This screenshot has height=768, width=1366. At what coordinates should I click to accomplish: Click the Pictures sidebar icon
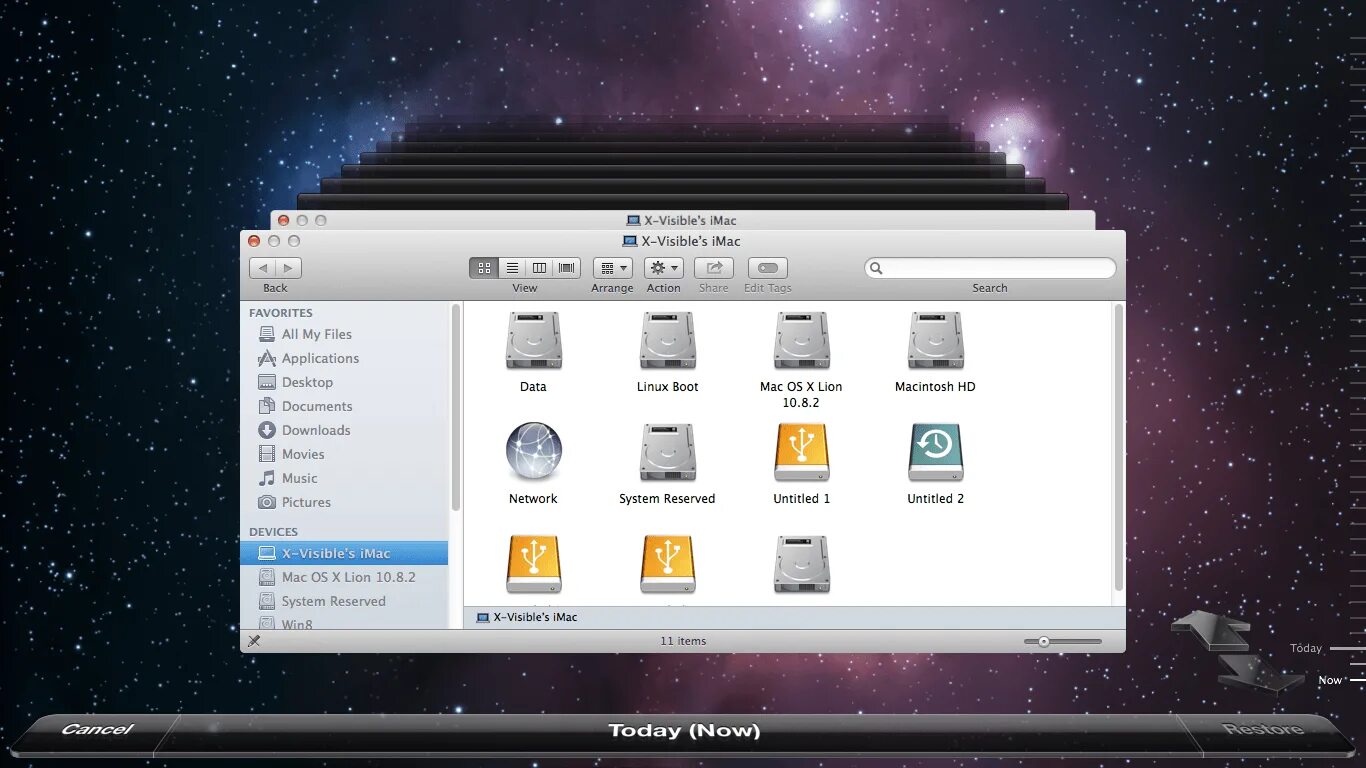(267, 502)
